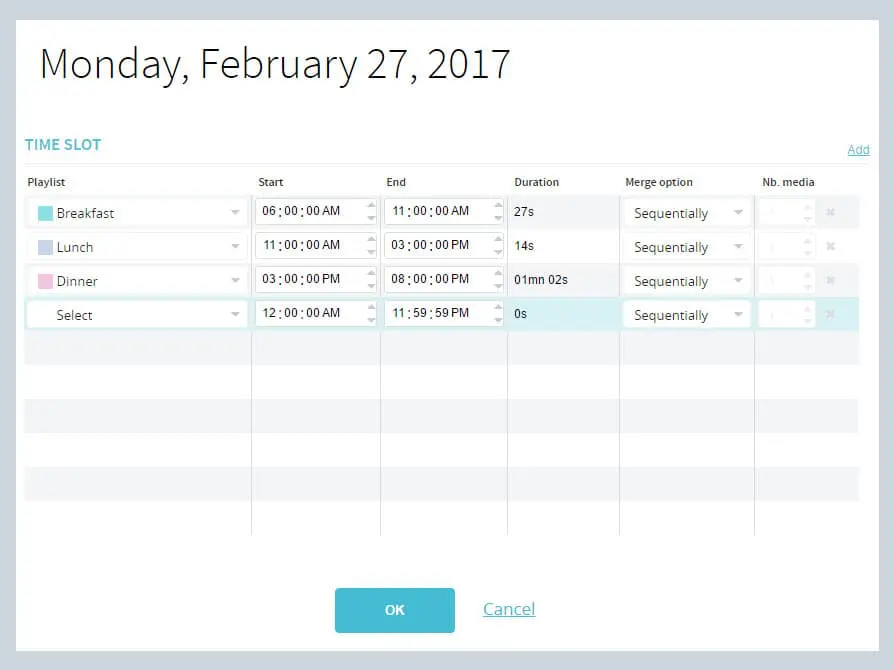Click the 11:59:59 PM end time field

pyautogui.click(x=437, y=313)
